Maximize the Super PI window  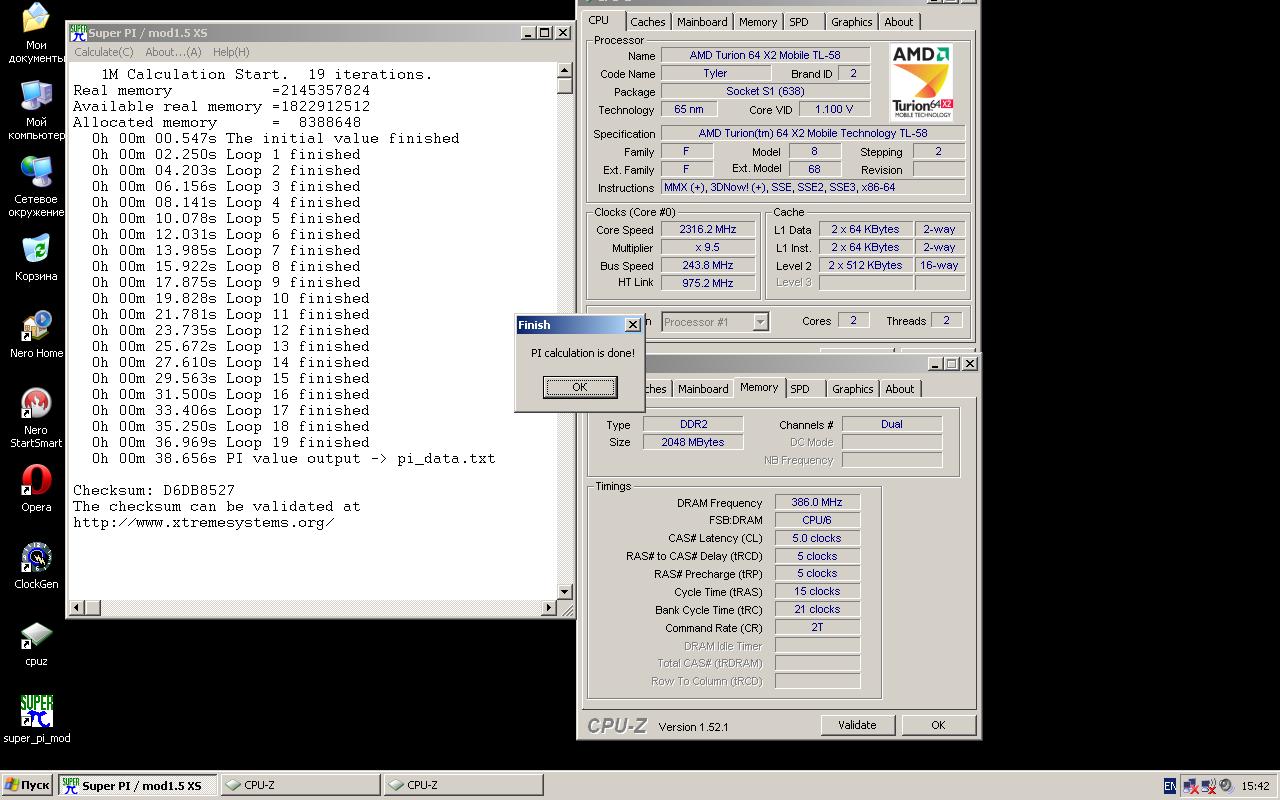(545, 33)
